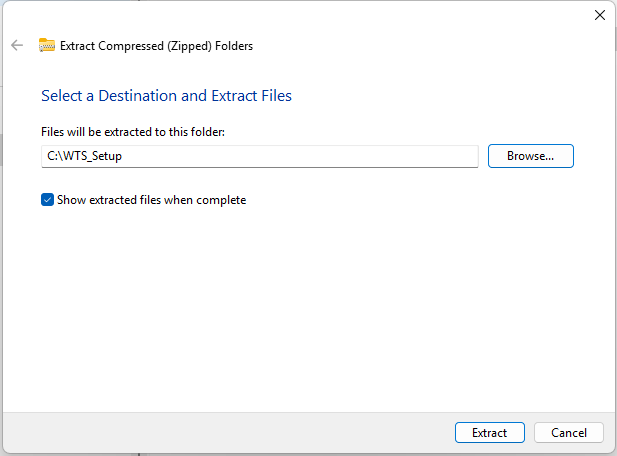Image resolution: width=617 pixels, height=456 pixels.
Task: Uncheck Show extracted files when complete
Action: [47, 200]
